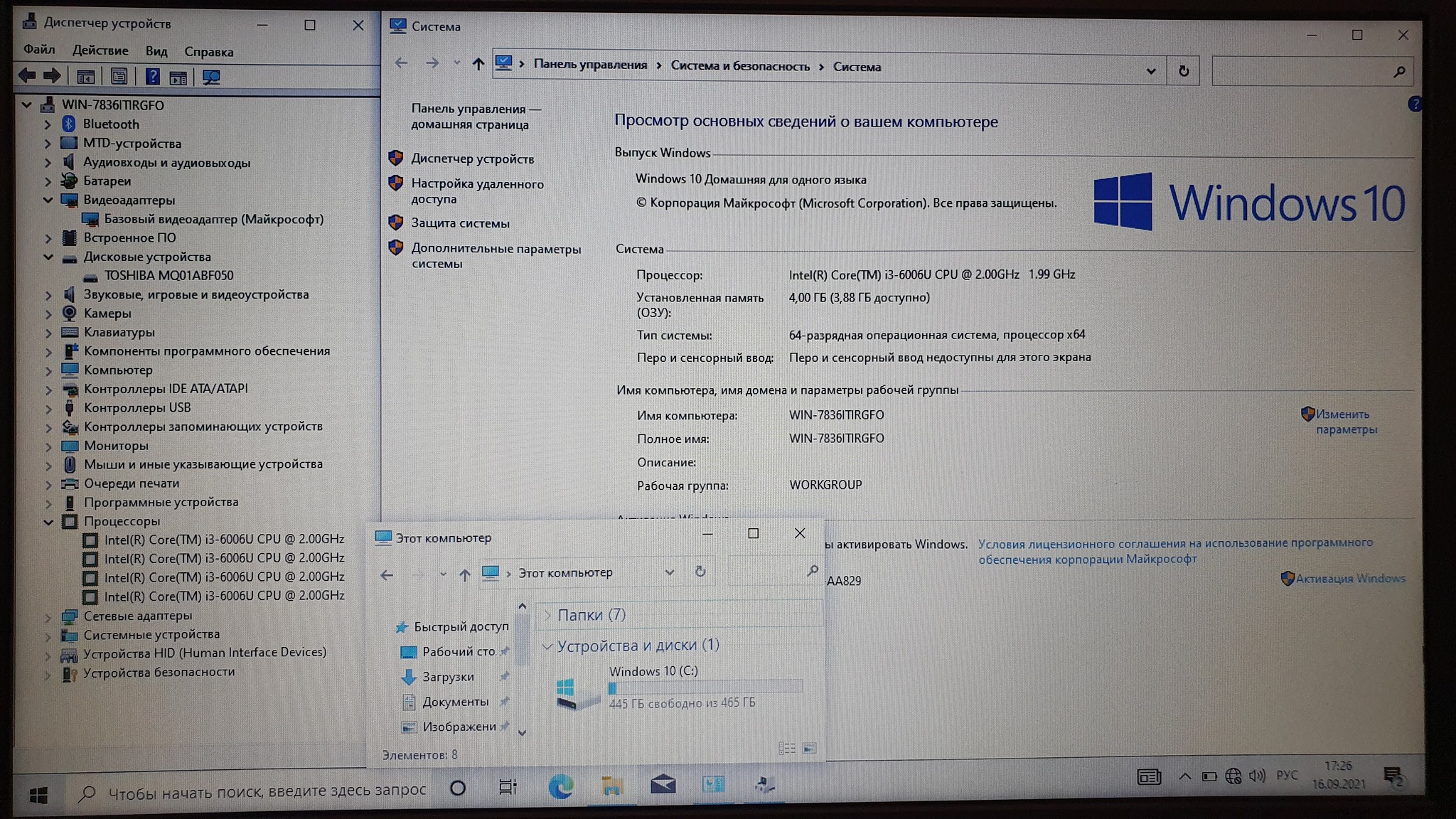Click scan for hardware changes toolbar icon

tap(211, 77)
